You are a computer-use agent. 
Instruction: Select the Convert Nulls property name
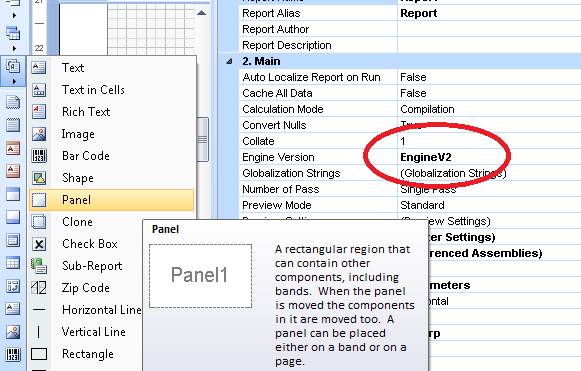pyautogui.click(x=274, y=125)
